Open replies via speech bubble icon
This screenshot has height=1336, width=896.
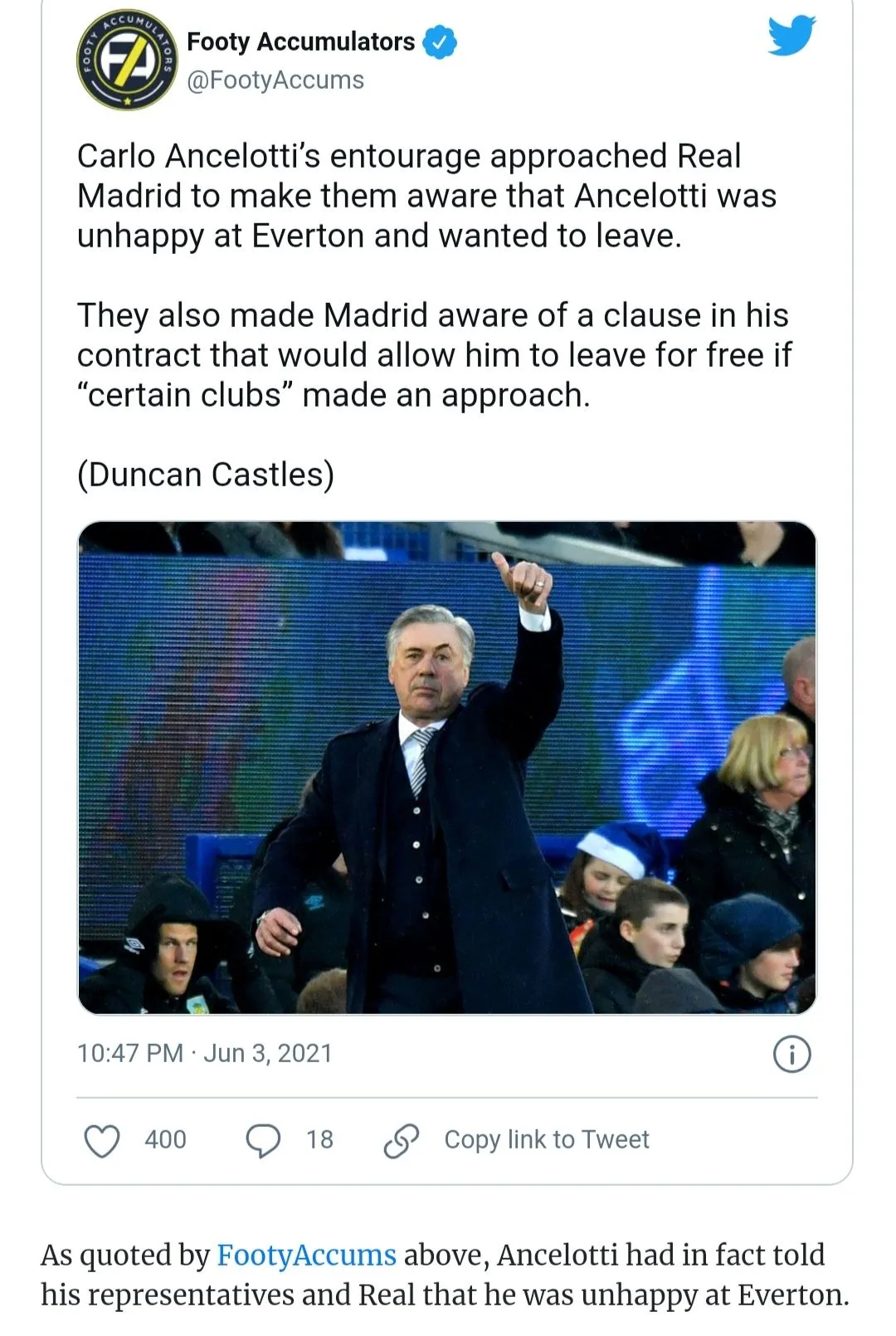[263, 1140]
